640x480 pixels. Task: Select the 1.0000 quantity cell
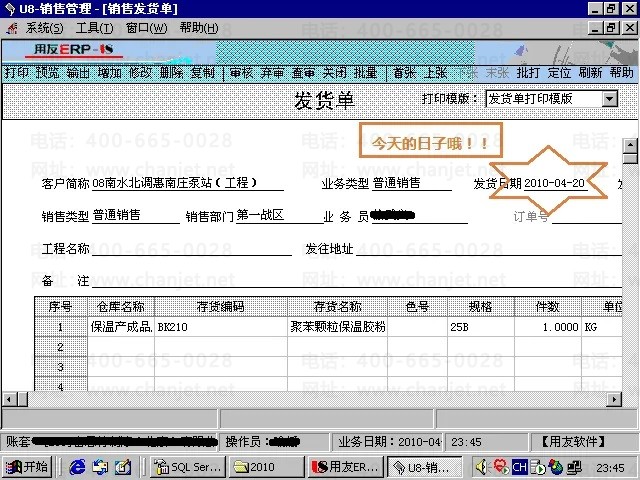(547, 327)
